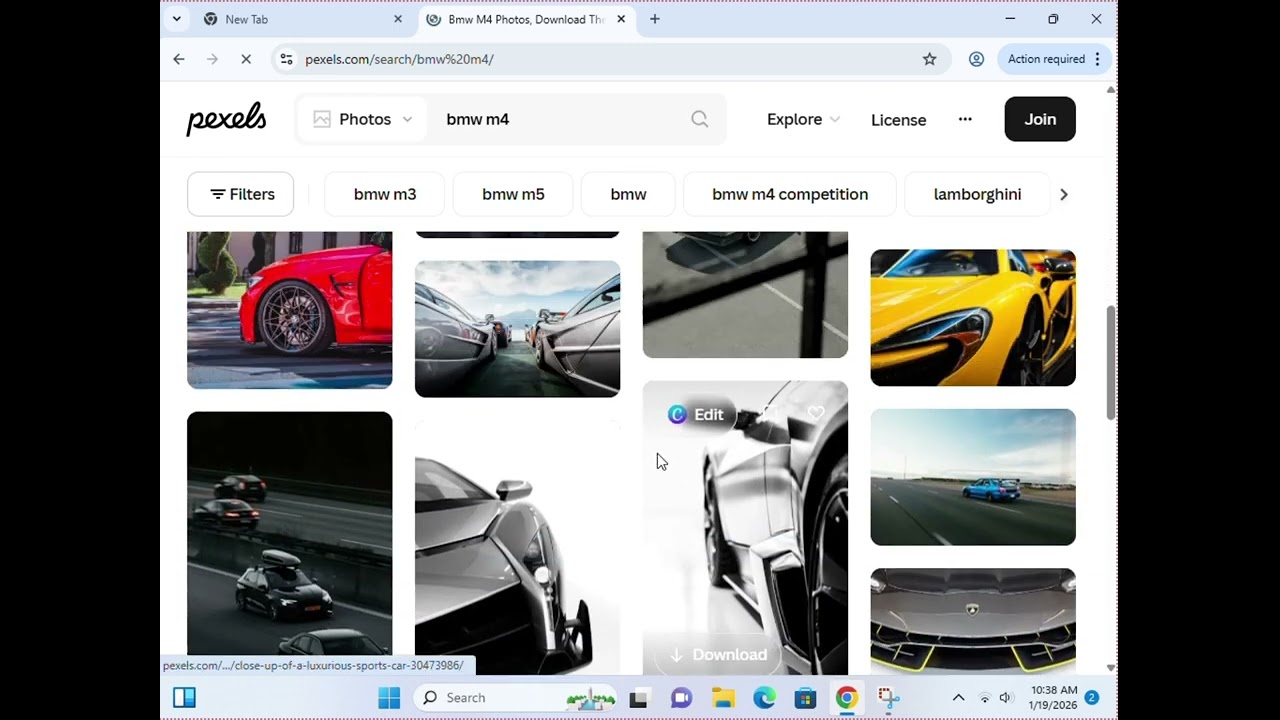Viewport: 1280px width, 720px height.
Task: Open the widgets icon at taskbar left
Action: pos(184,698)
